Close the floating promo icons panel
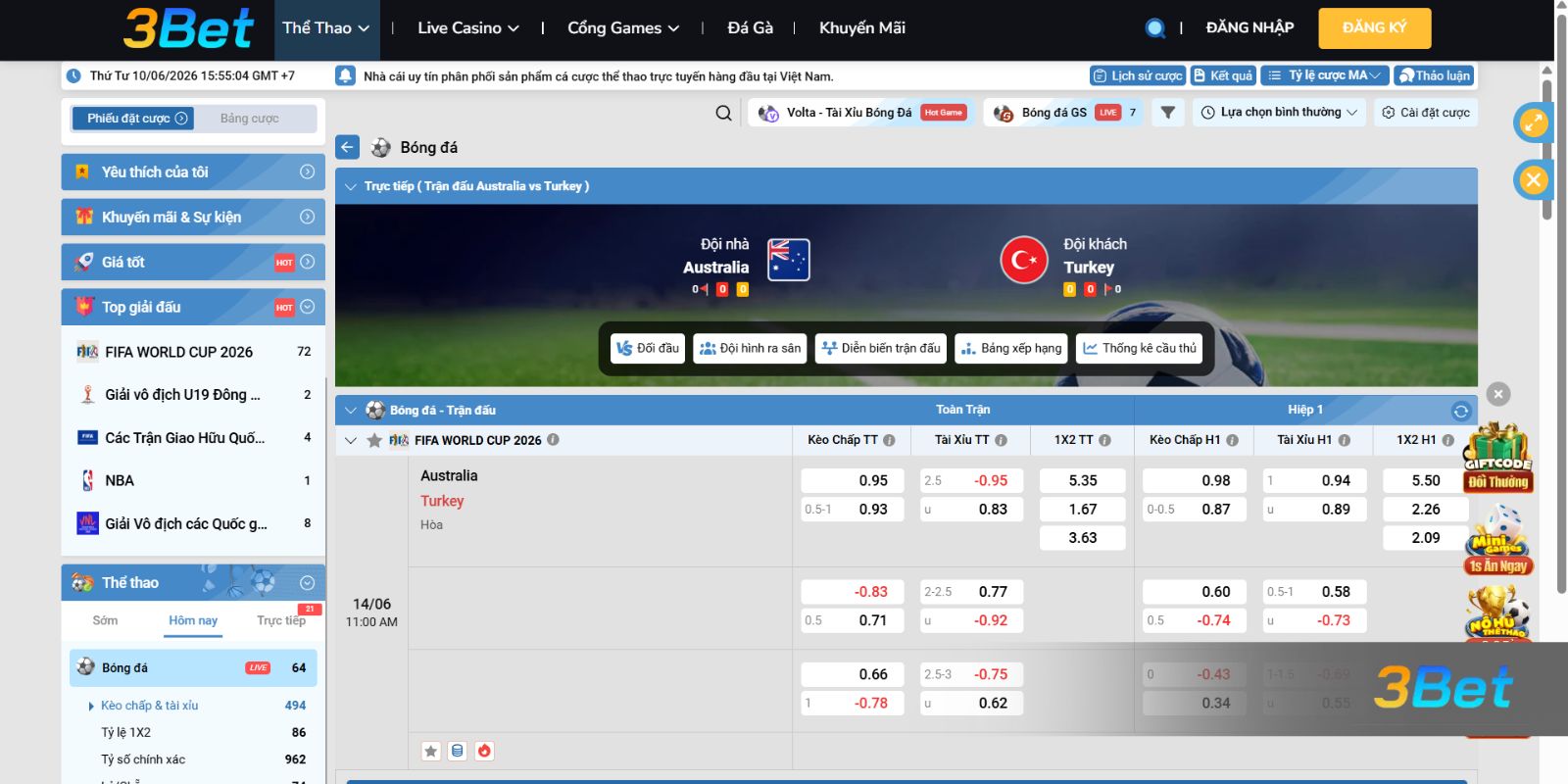Screen dimensions: 1568x784 pos(1498,394)
